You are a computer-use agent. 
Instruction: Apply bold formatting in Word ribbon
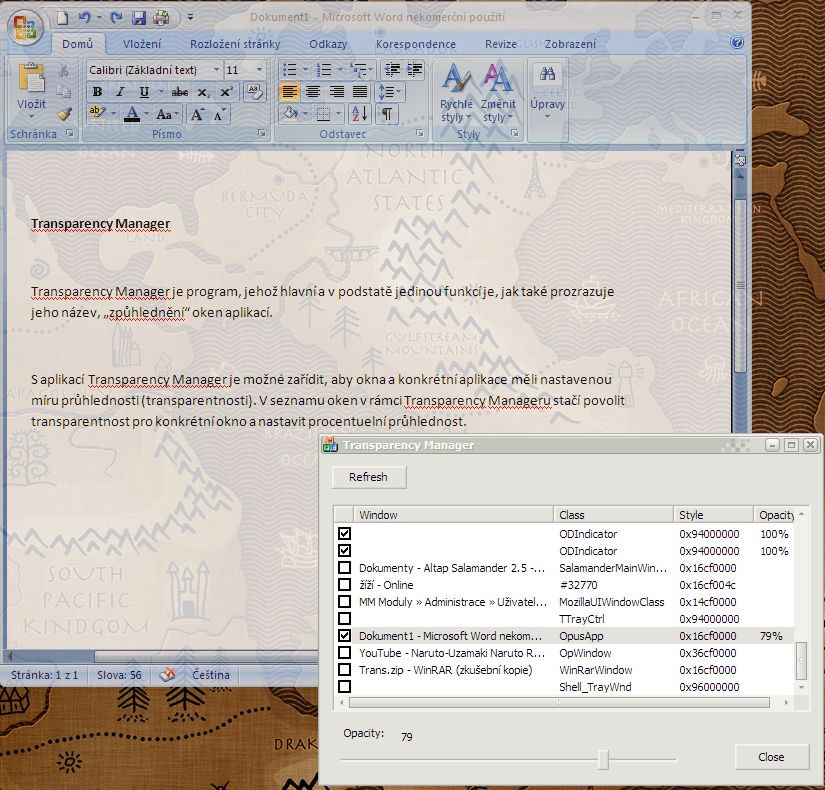coord(97,92)
